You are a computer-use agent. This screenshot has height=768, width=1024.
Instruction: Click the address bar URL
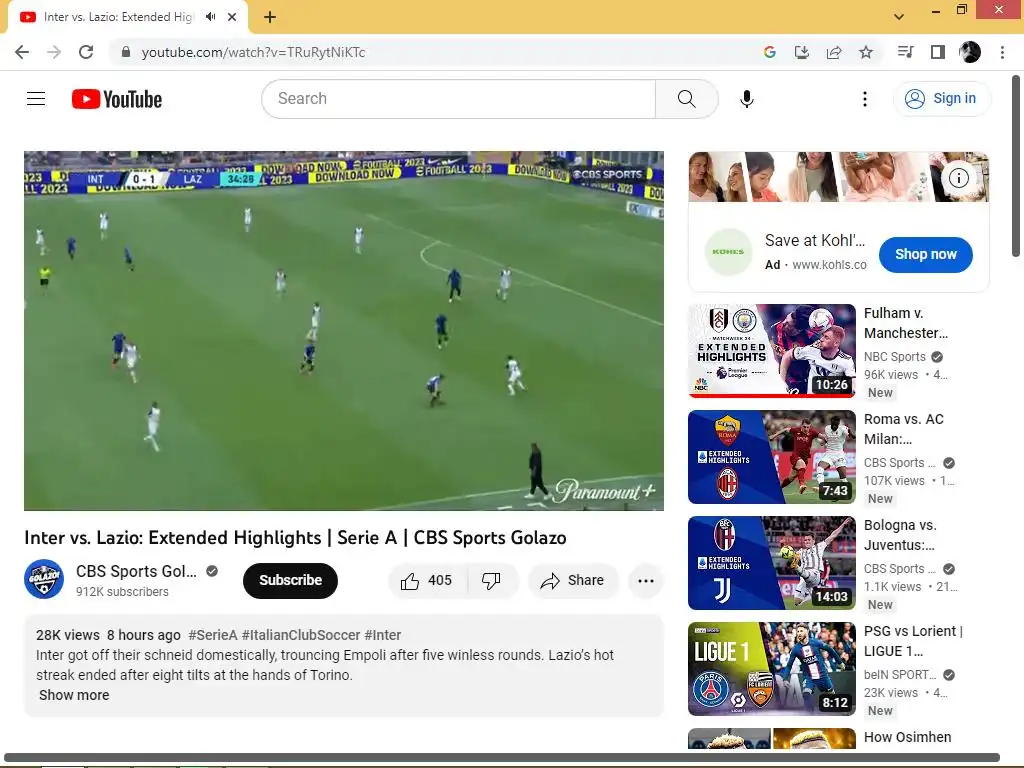(253, 52)
